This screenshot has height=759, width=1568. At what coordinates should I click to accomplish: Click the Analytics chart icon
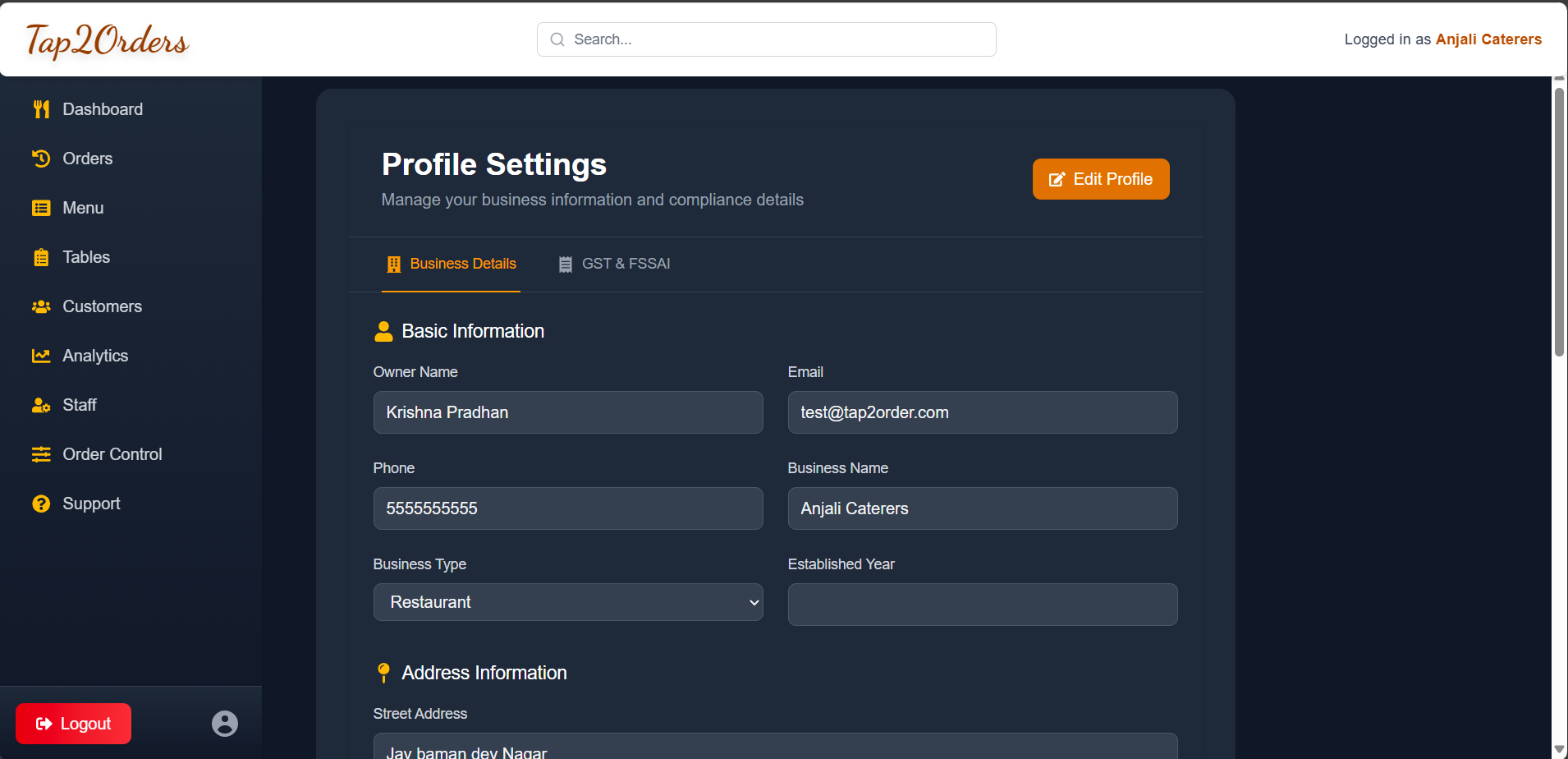[41, 356]
